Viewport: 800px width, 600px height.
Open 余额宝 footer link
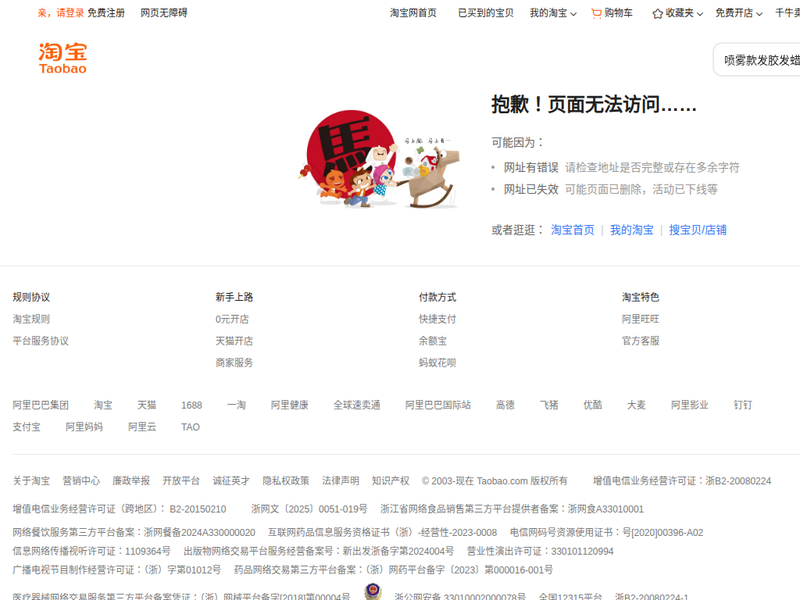[x=433, y=341]
